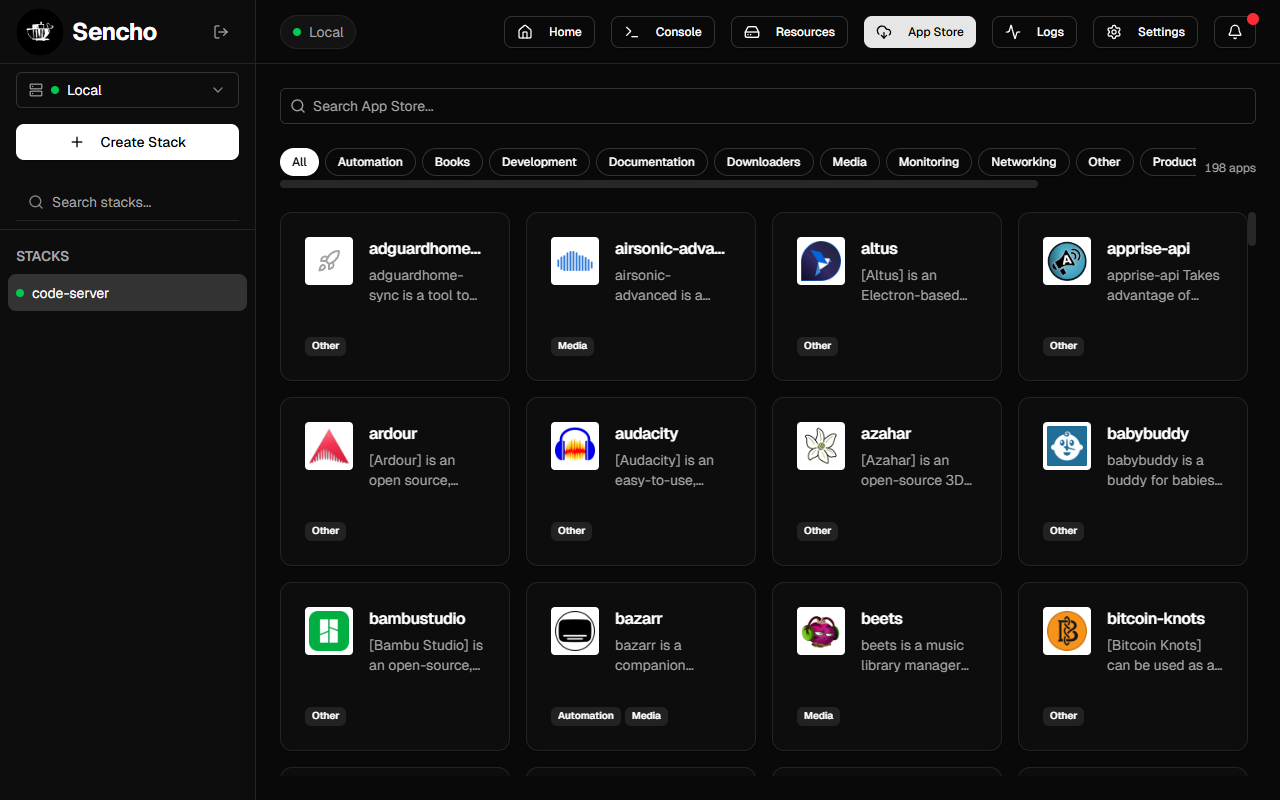Click the bitcoin-knots app title
This screenshot has height=800, width=1280.
pos(1156,618)
